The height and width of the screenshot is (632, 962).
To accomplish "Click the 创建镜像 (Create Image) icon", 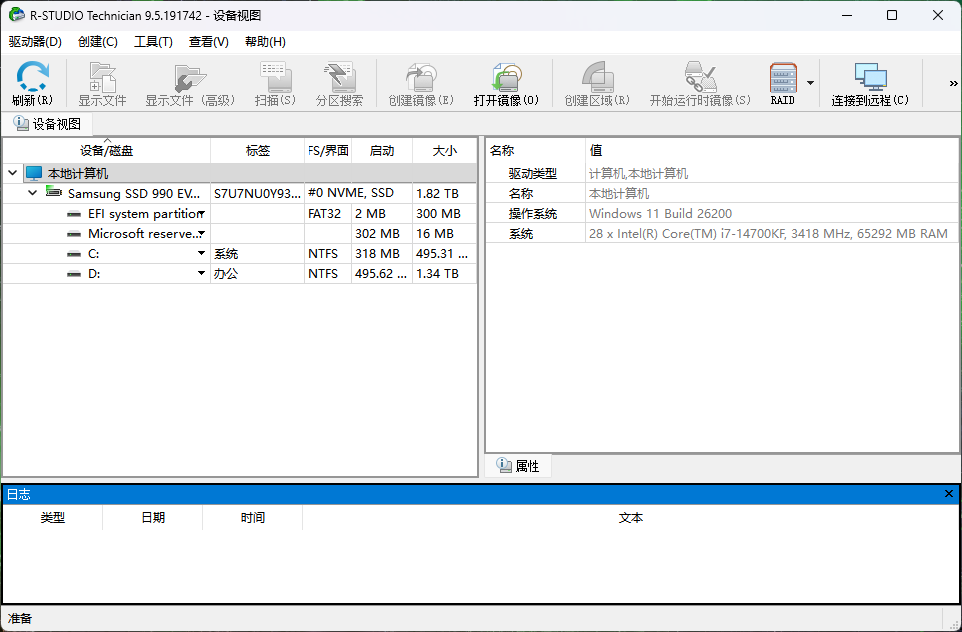I will click(420, 78).
